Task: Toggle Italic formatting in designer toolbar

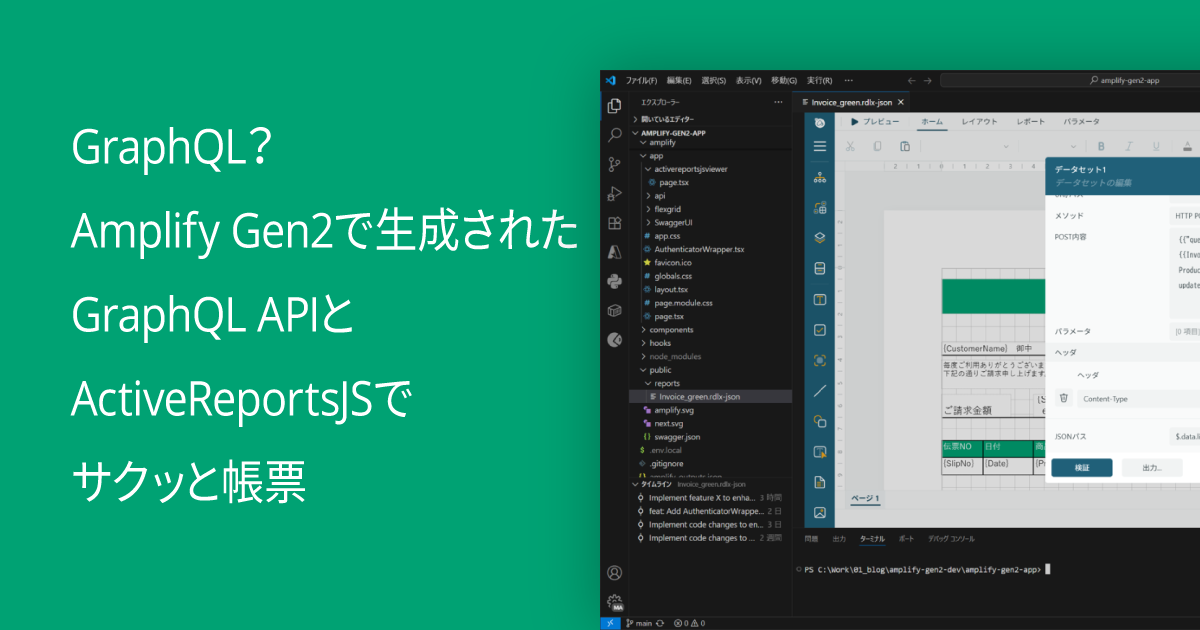Action: tap(1127, 146)
